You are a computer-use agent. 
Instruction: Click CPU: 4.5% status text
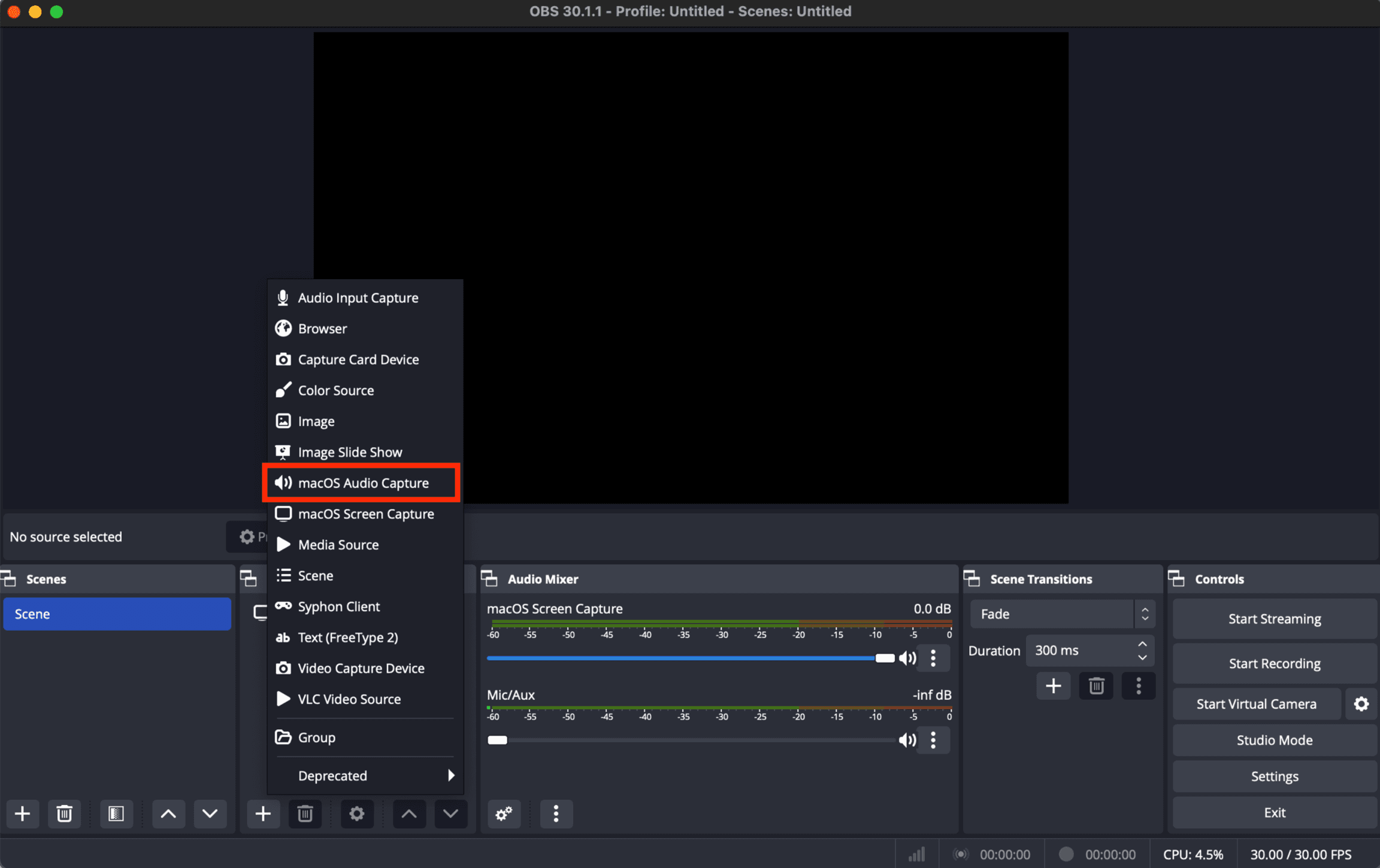(x=1193, y=854)
